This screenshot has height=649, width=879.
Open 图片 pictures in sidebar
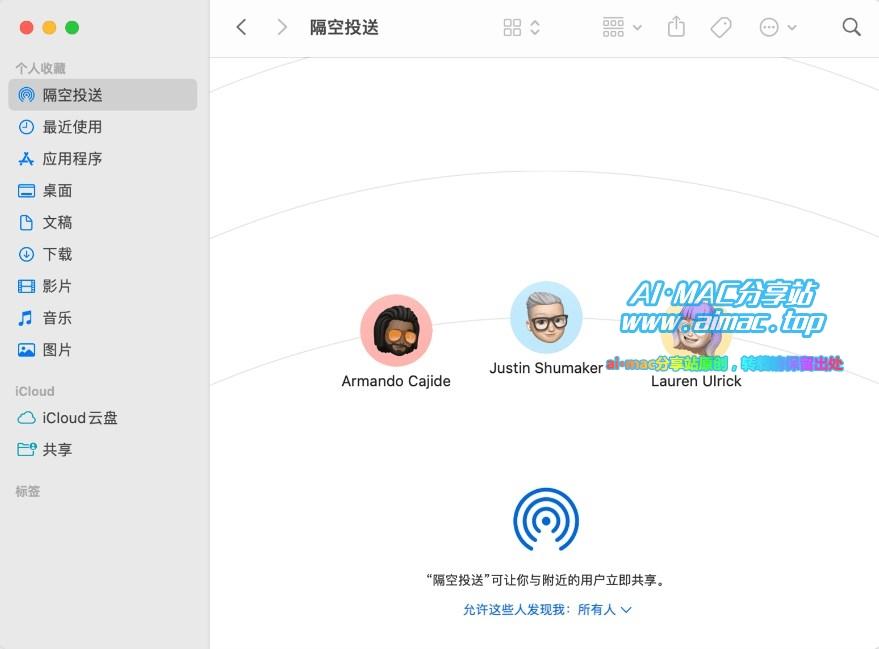pyautogui.click(x=103, y=350)
